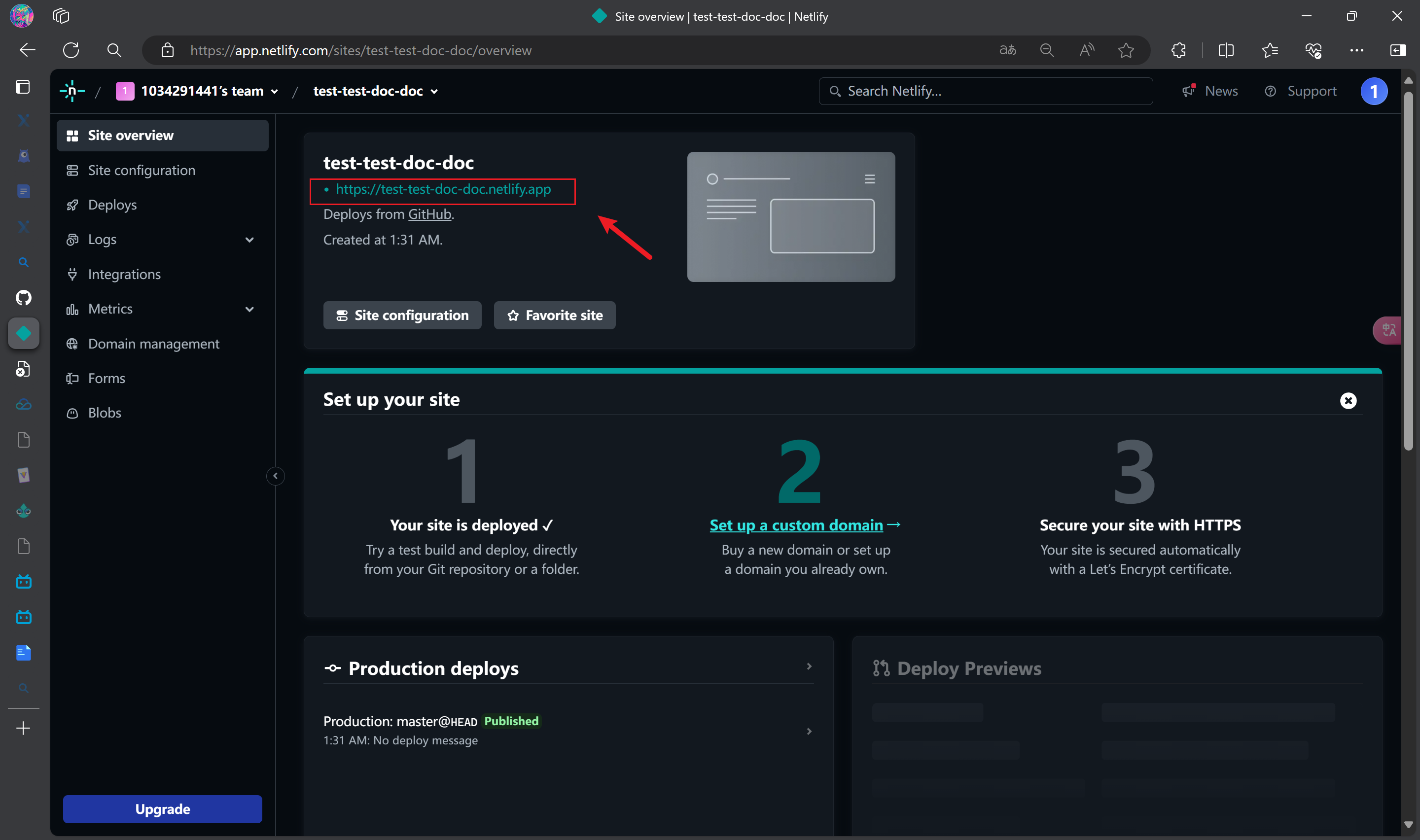
Task: Expand the Logs submenu
Action: pos(249,240)
